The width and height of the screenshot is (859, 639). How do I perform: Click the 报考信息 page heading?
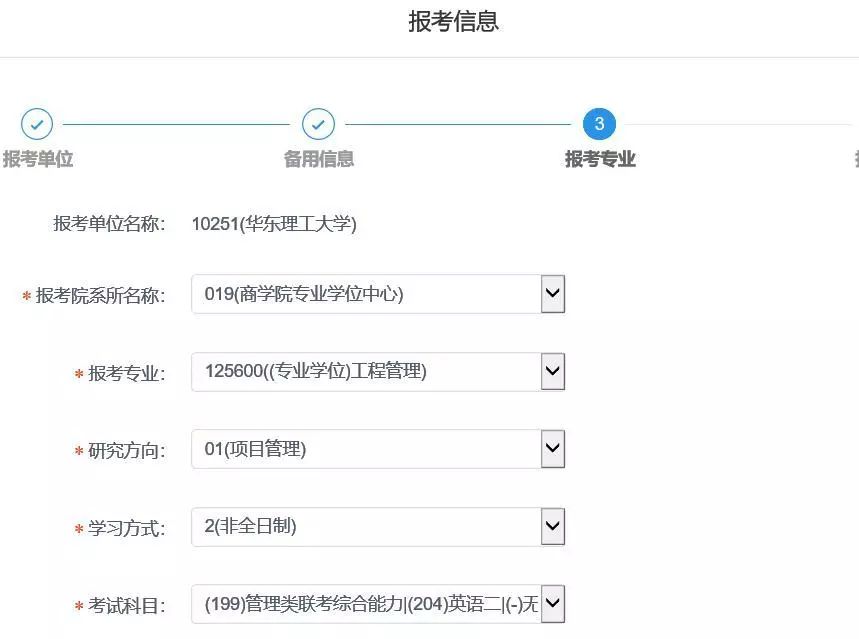[453, 21]
